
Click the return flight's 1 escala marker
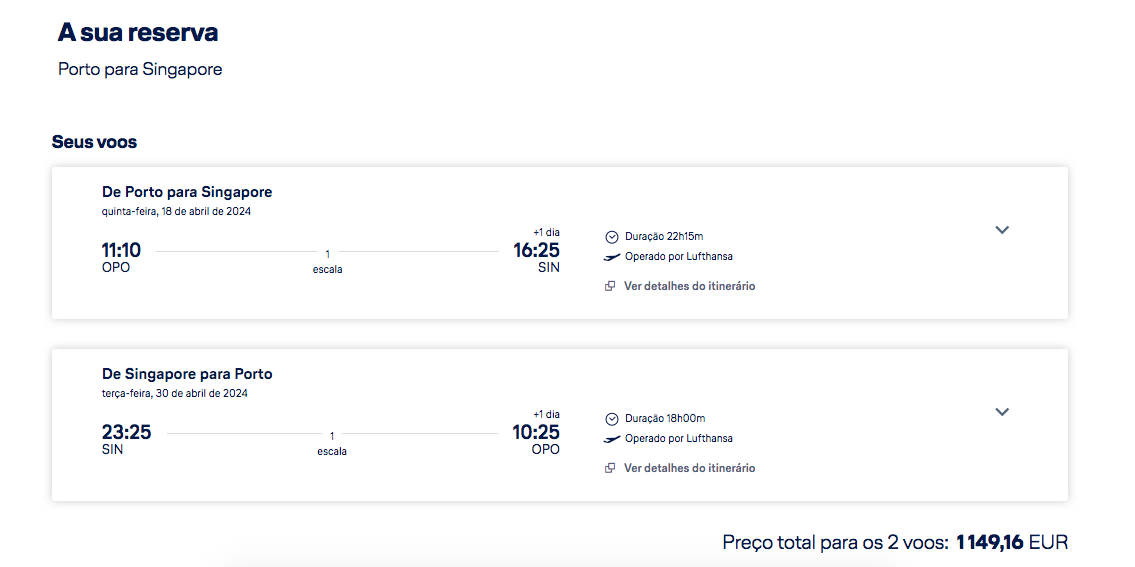tap(332, 443)
